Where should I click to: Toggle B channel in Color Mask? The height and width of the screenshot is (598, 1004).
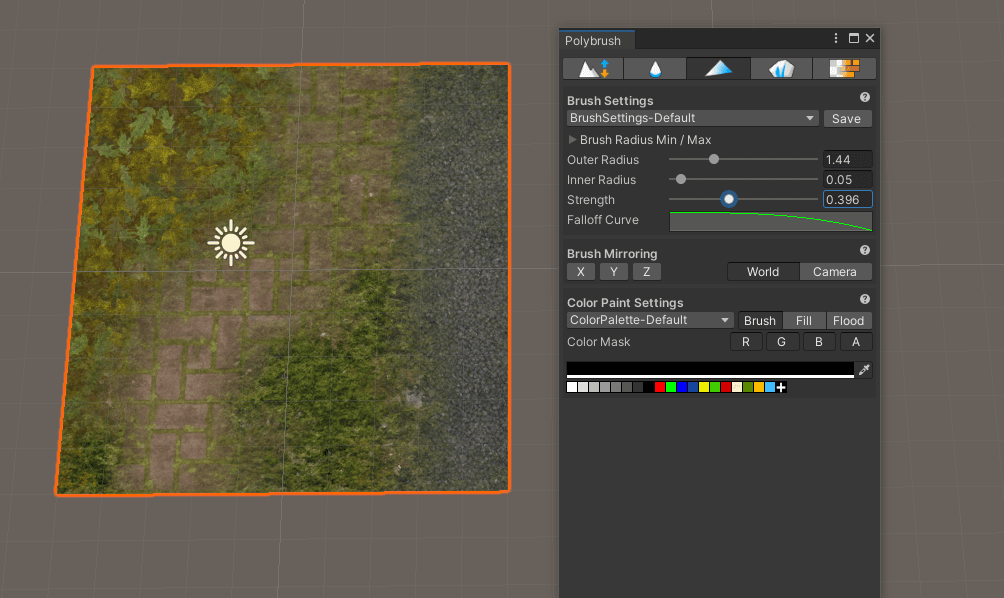point(818,342)
